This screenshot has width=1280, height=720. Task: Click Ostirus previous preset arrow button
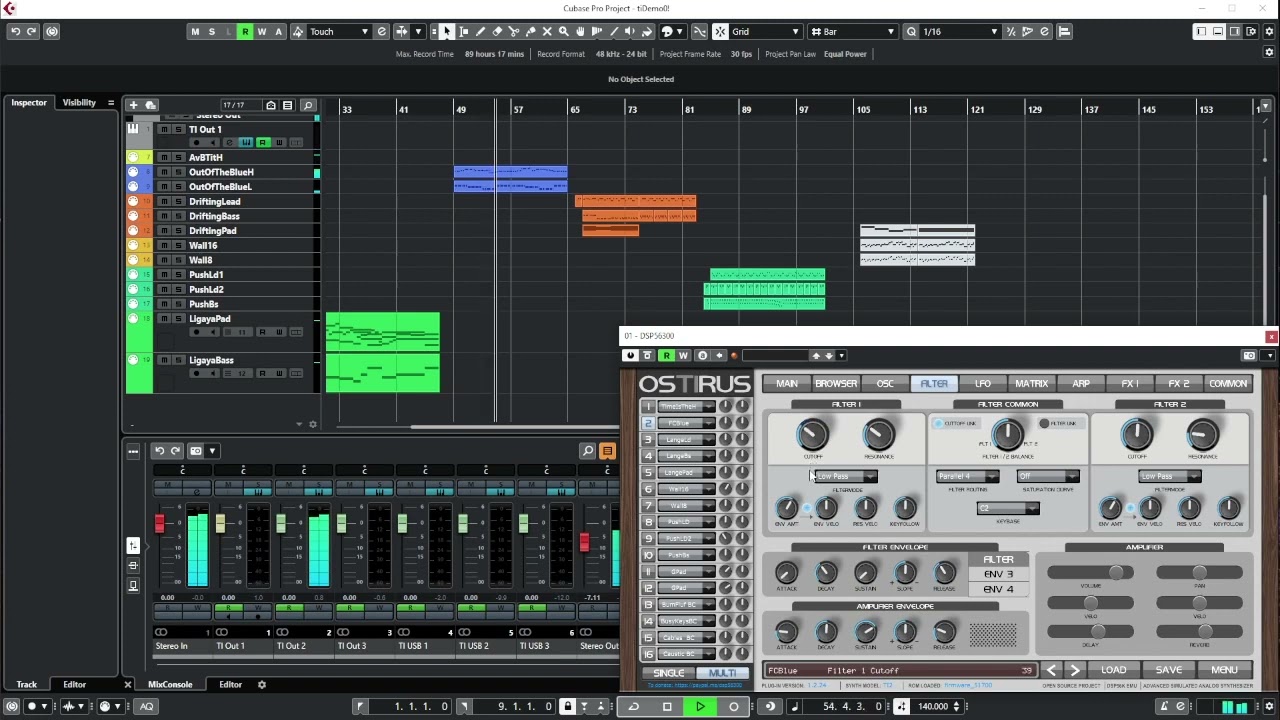tap(1051, 670)
